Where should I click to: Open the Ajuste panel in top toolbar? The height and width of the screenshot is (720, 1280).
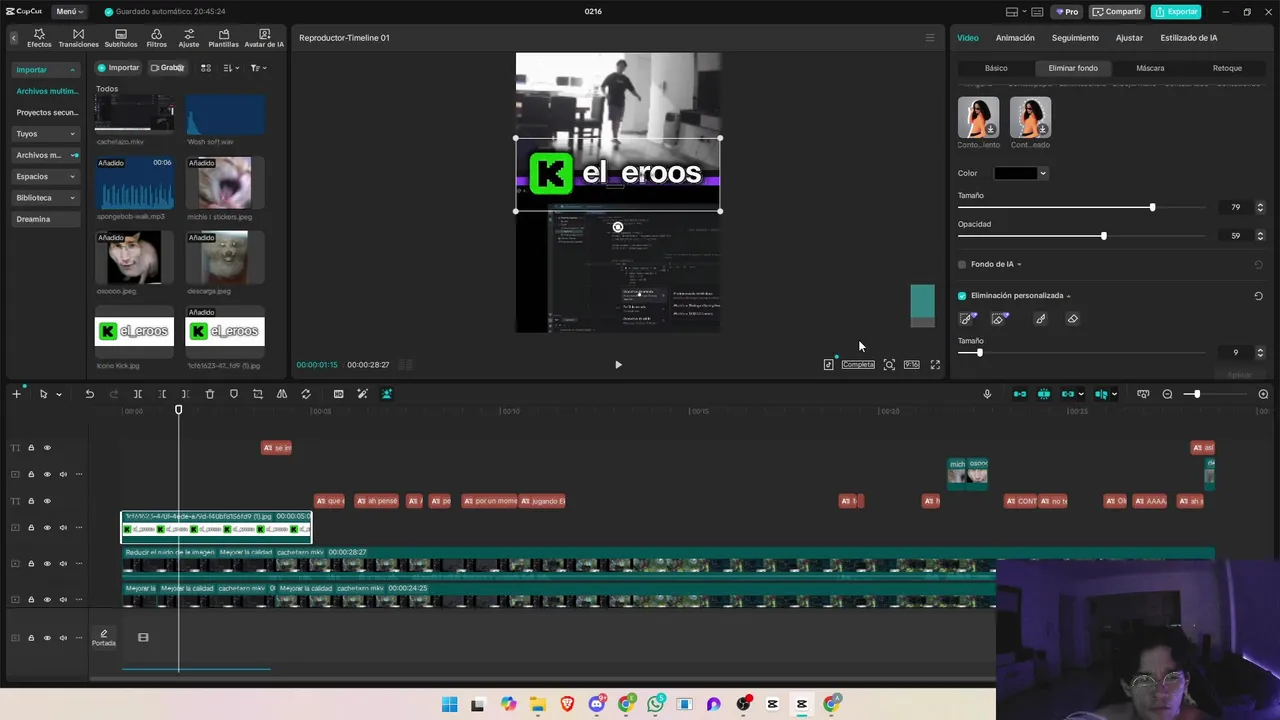189,38
